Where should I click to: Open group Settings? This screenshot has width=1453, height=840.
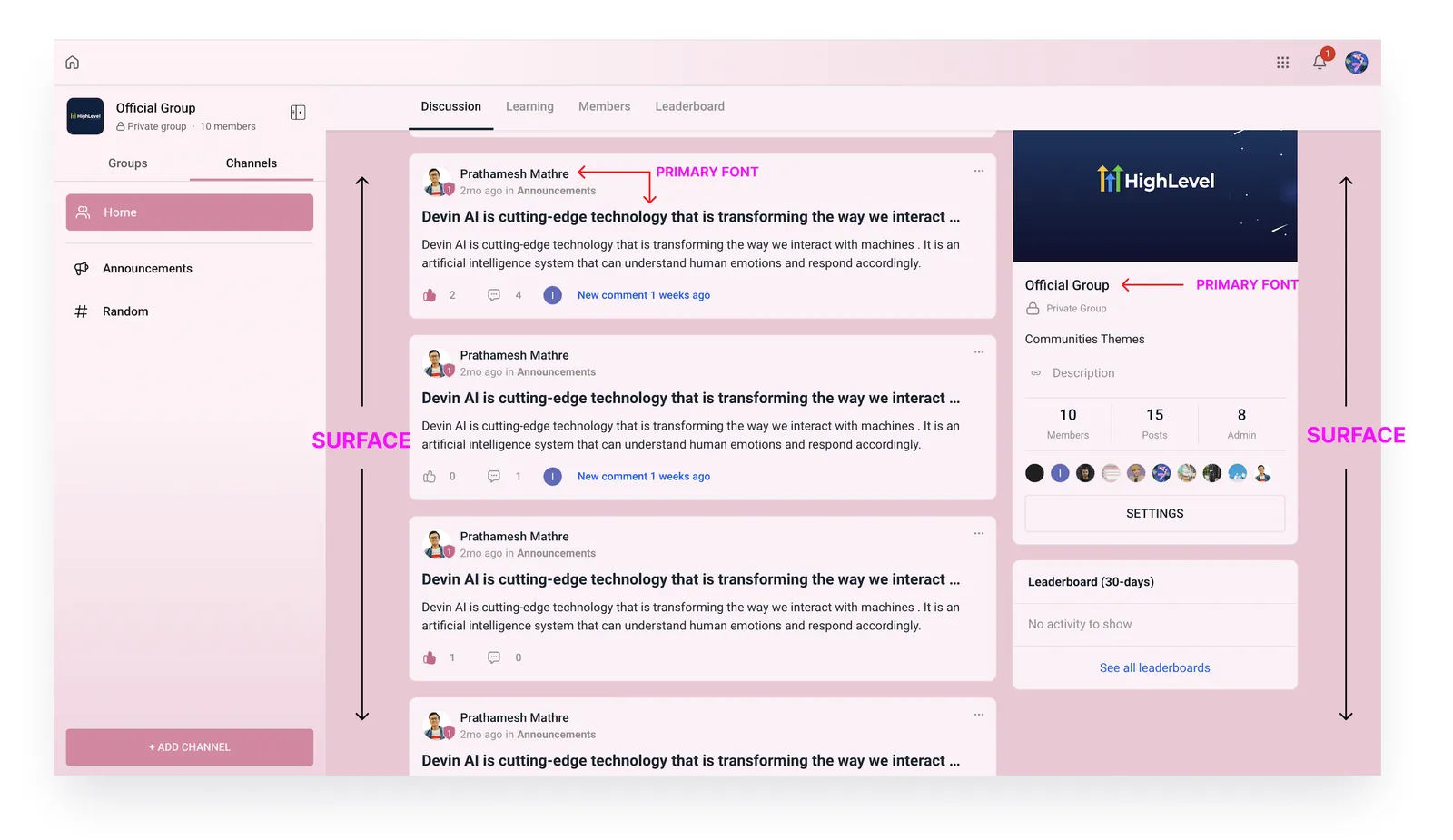[1155, 514]
